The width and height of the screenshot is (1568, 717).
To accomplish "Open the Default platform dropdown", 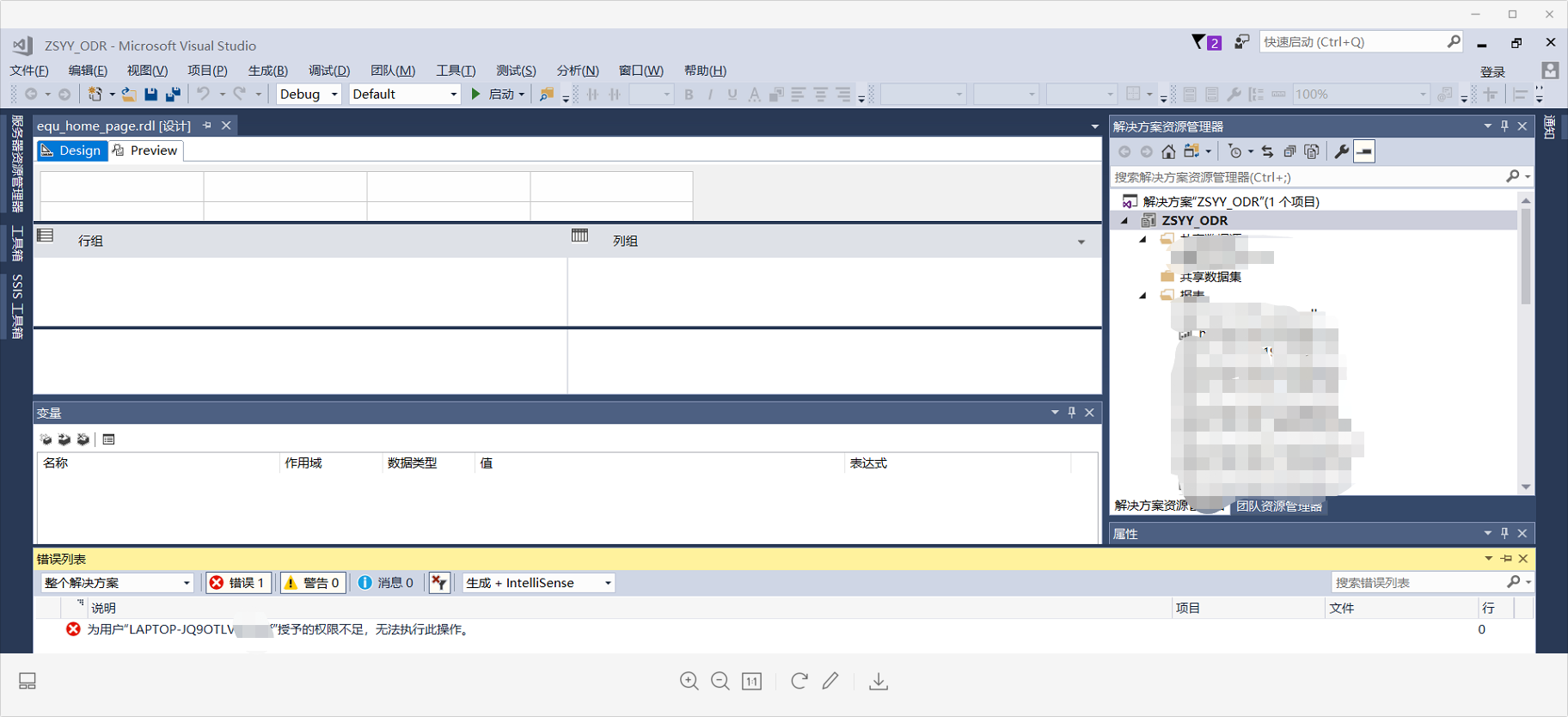I will tap(454, 95).
